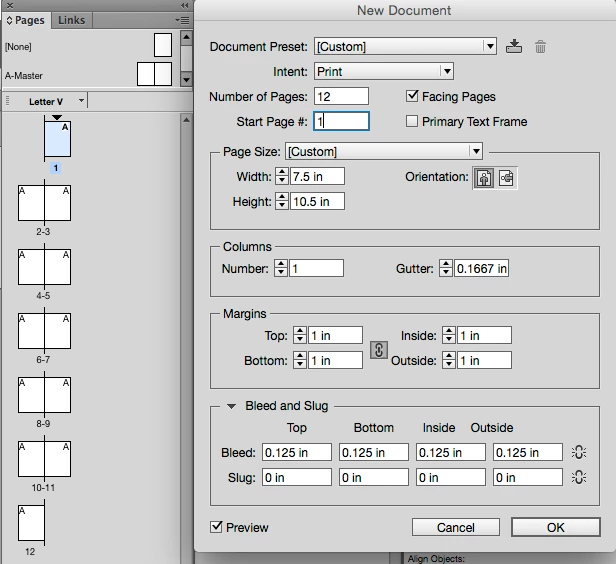Viewport: 616px width, 564px height.
Task: Open the Intent dropdown
Action: click(384, 71)
